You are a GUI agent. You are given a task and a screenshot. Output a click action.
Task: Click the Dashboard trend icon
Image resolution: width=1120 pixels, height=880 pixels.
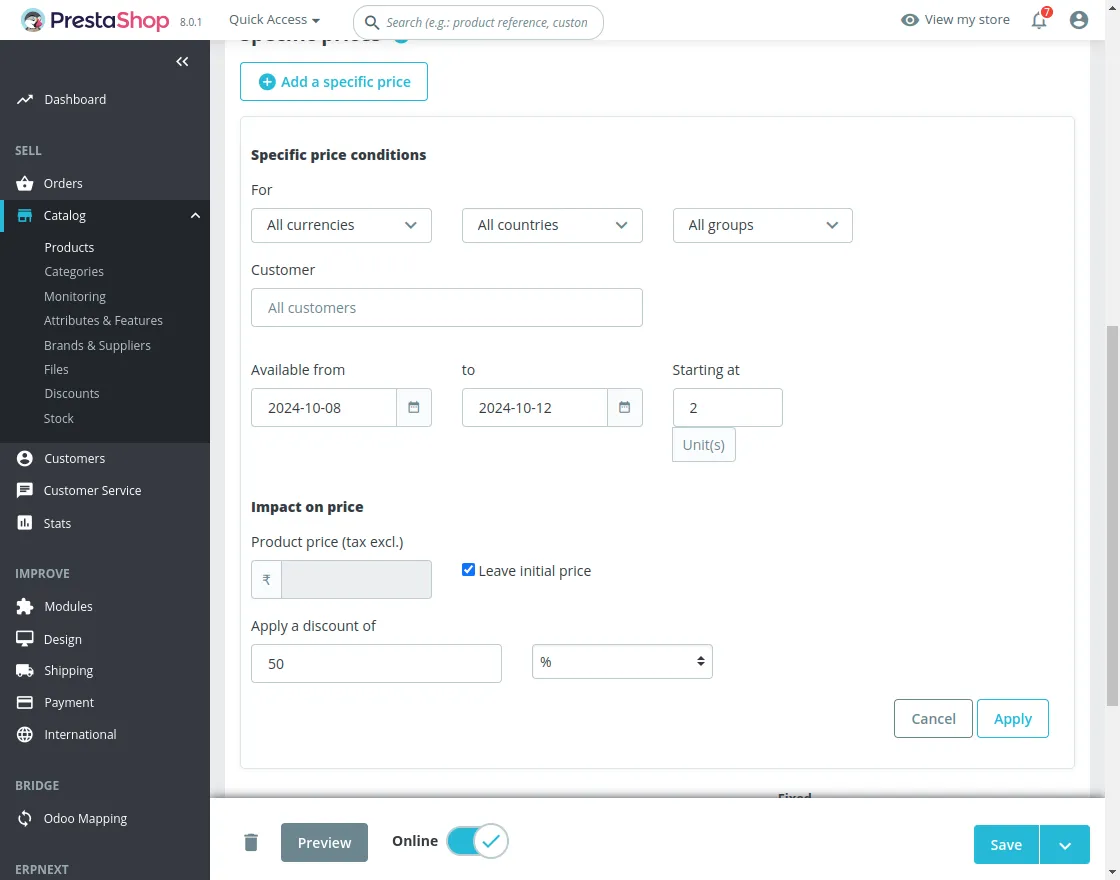click(25, 99)
